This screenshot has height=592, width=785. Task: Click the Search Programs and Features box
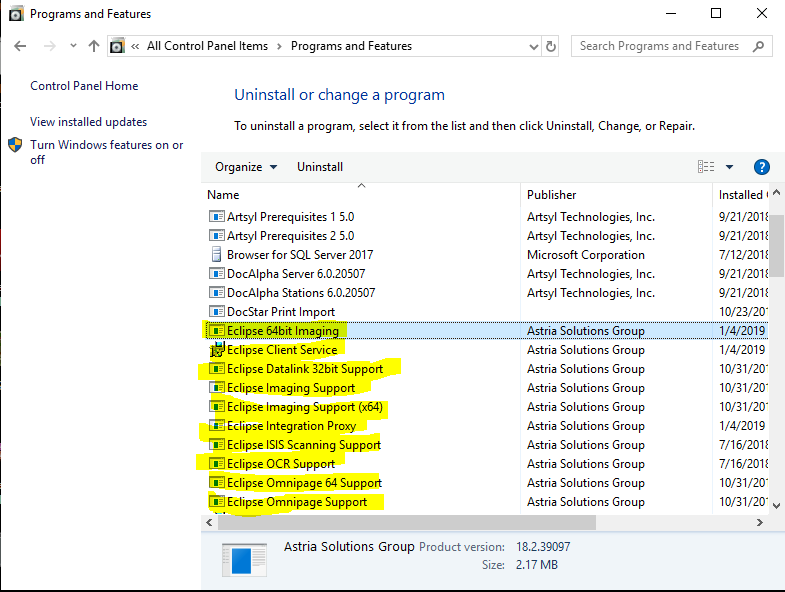[671, 46]
